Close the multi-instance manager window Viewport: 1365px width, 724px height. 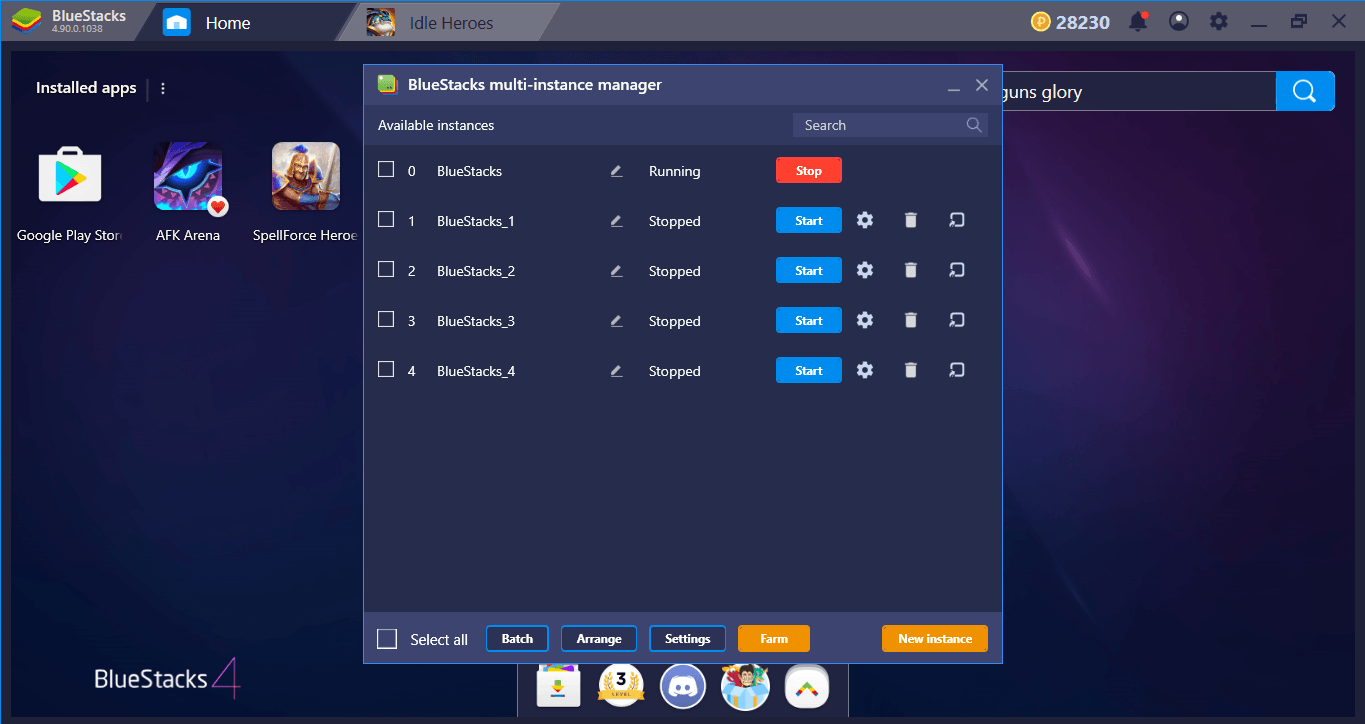982,85
